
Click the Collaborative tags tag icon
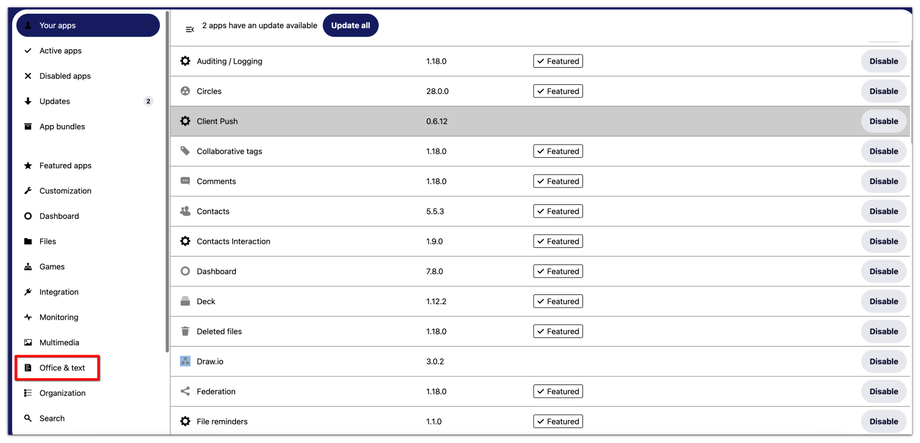[185, 151]
